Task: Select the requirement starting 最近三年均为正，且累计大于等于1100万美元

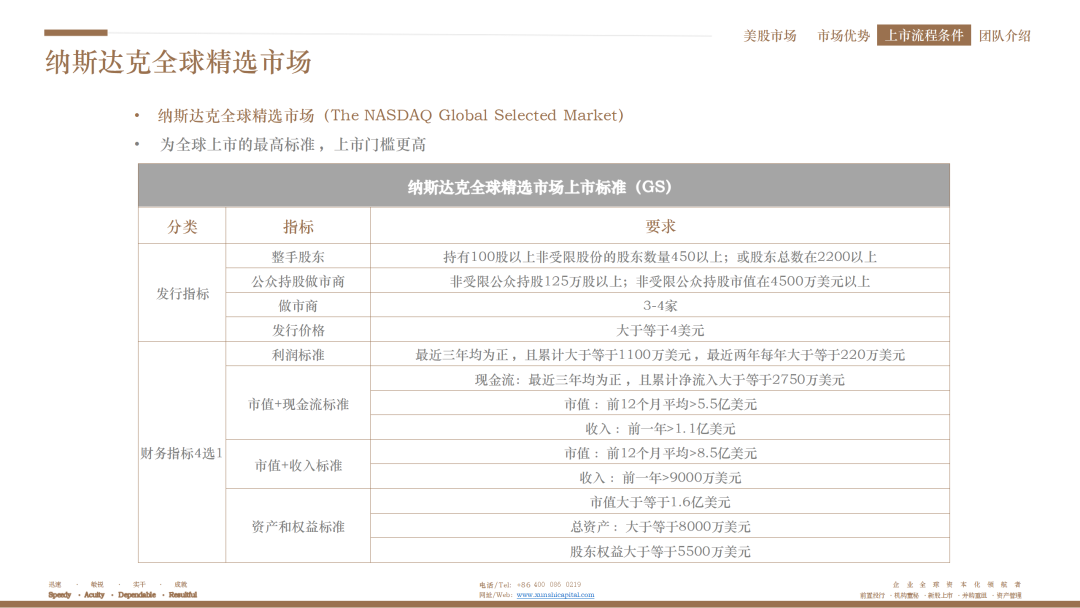Action: pyautogui.click(x=660, y=355)
